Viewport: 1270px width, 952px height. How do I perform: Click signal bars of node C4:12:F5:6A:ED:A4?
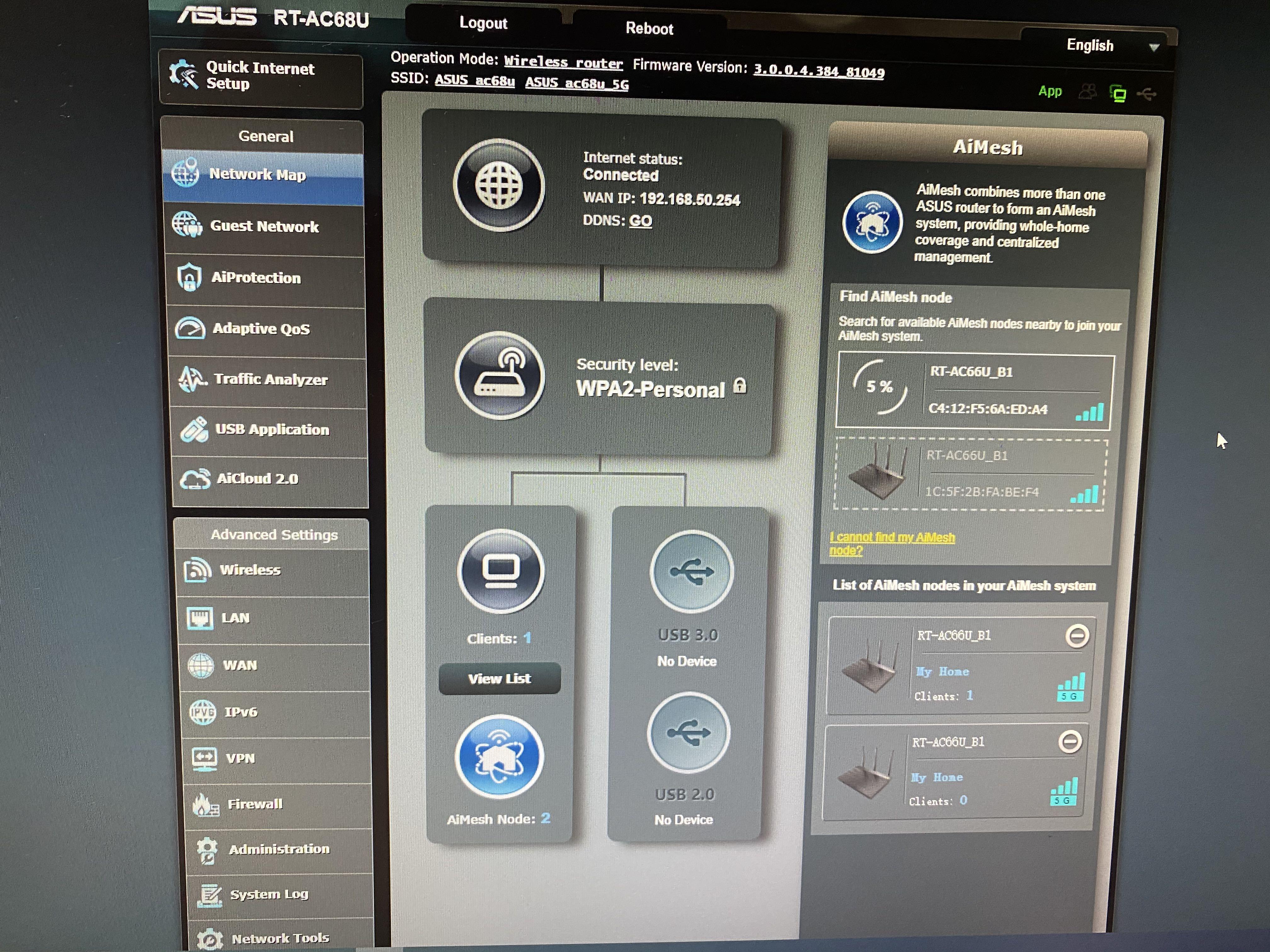[x=1089, y=412]
